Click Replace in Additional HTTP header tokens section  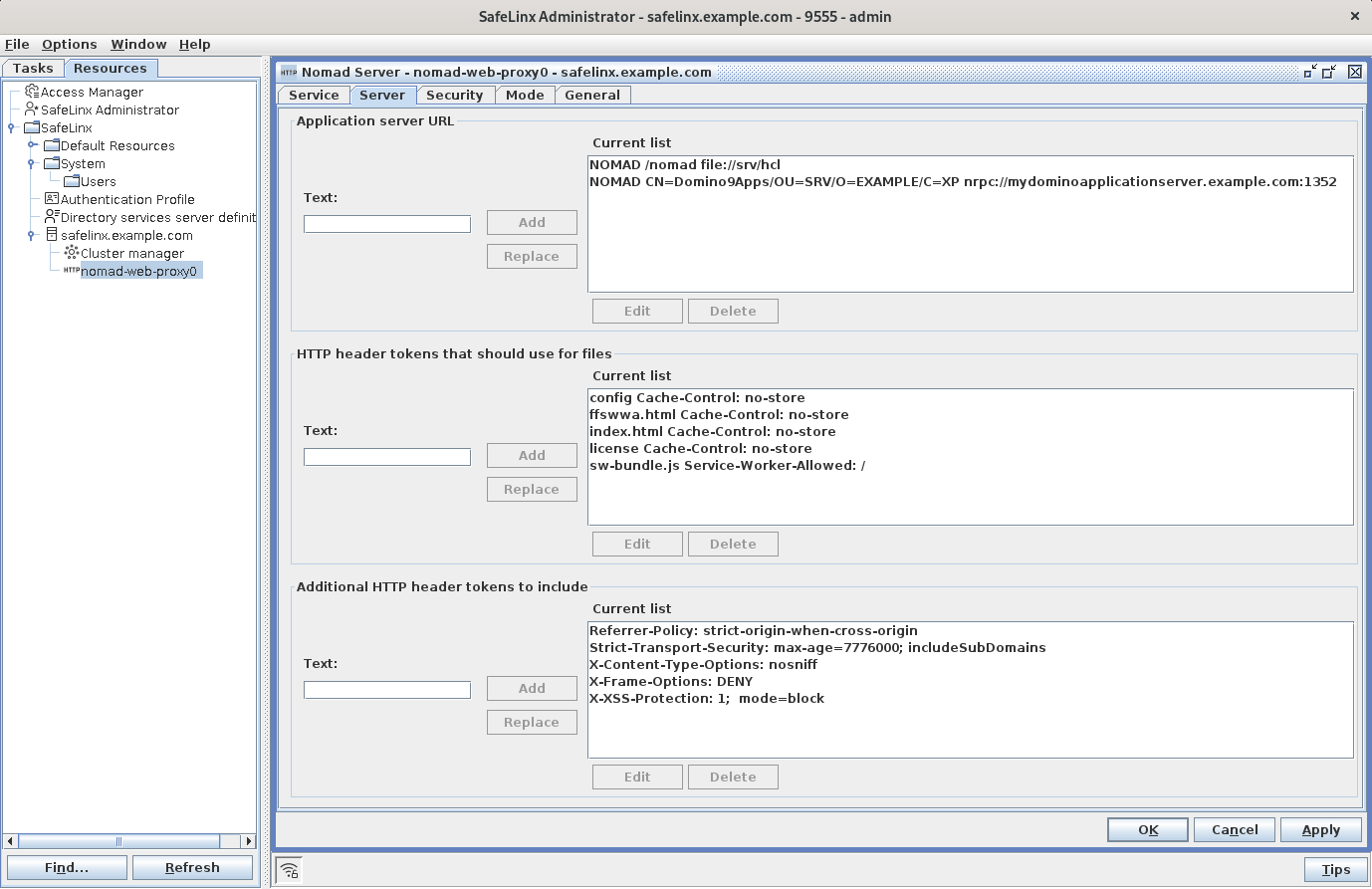click(532, 722)
